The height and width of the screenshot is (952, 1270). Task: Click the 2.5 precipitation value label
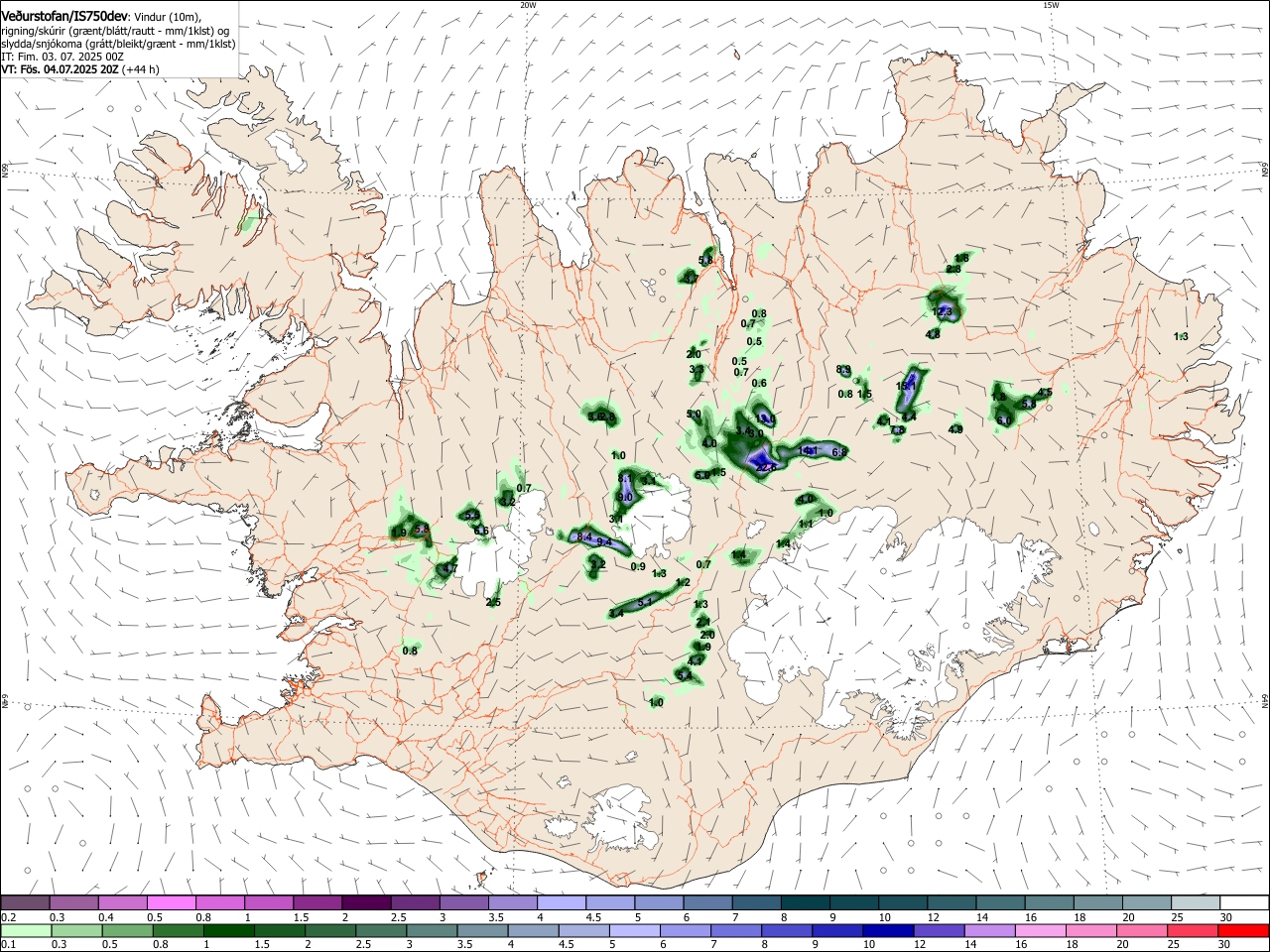click(x=493, y=602)
